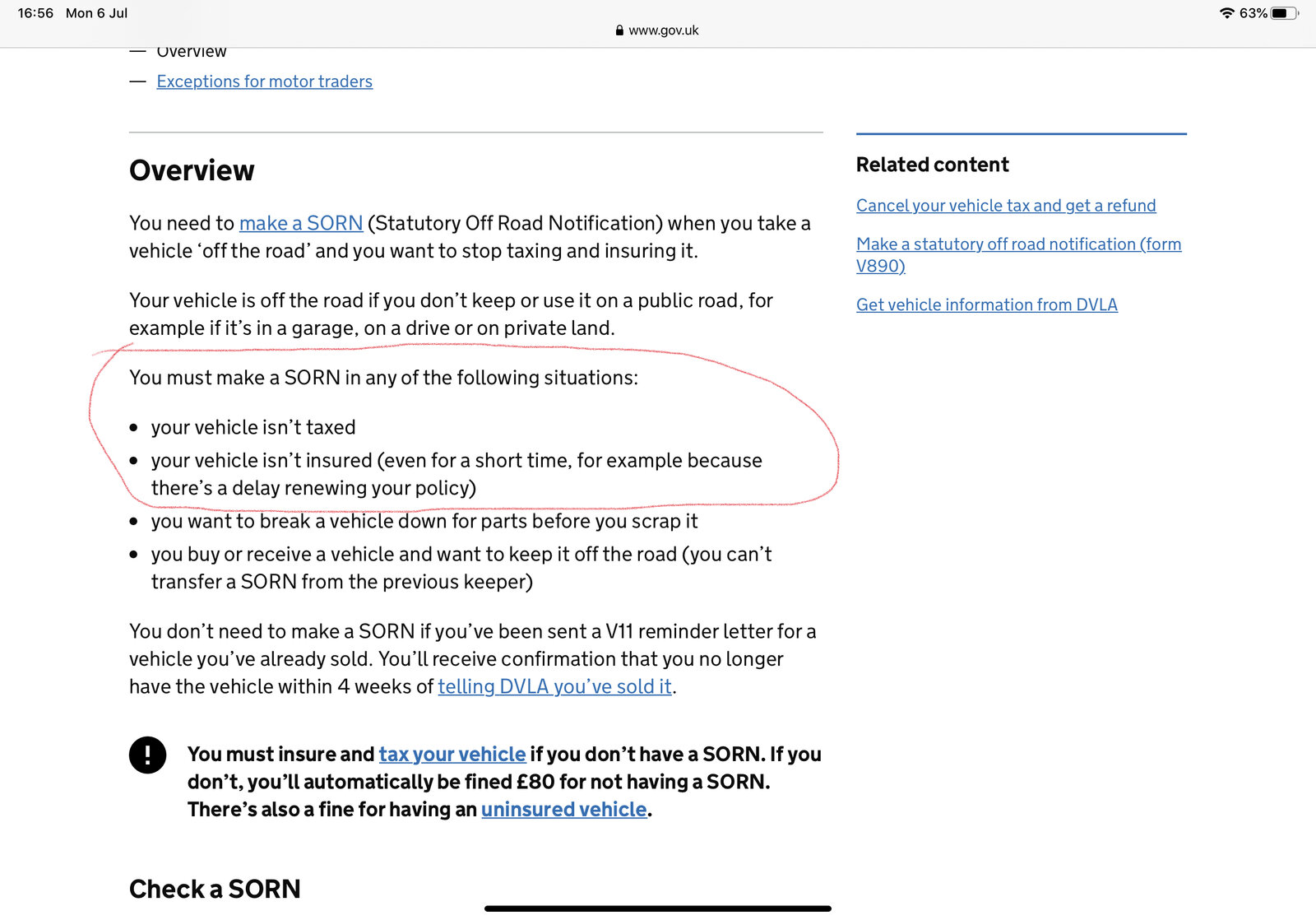Open 'Cancel your vehicle tax and get a refund'
The width and height of the screenshot is (1316, 920).
pyautogui.click(x=1005, y=206)
